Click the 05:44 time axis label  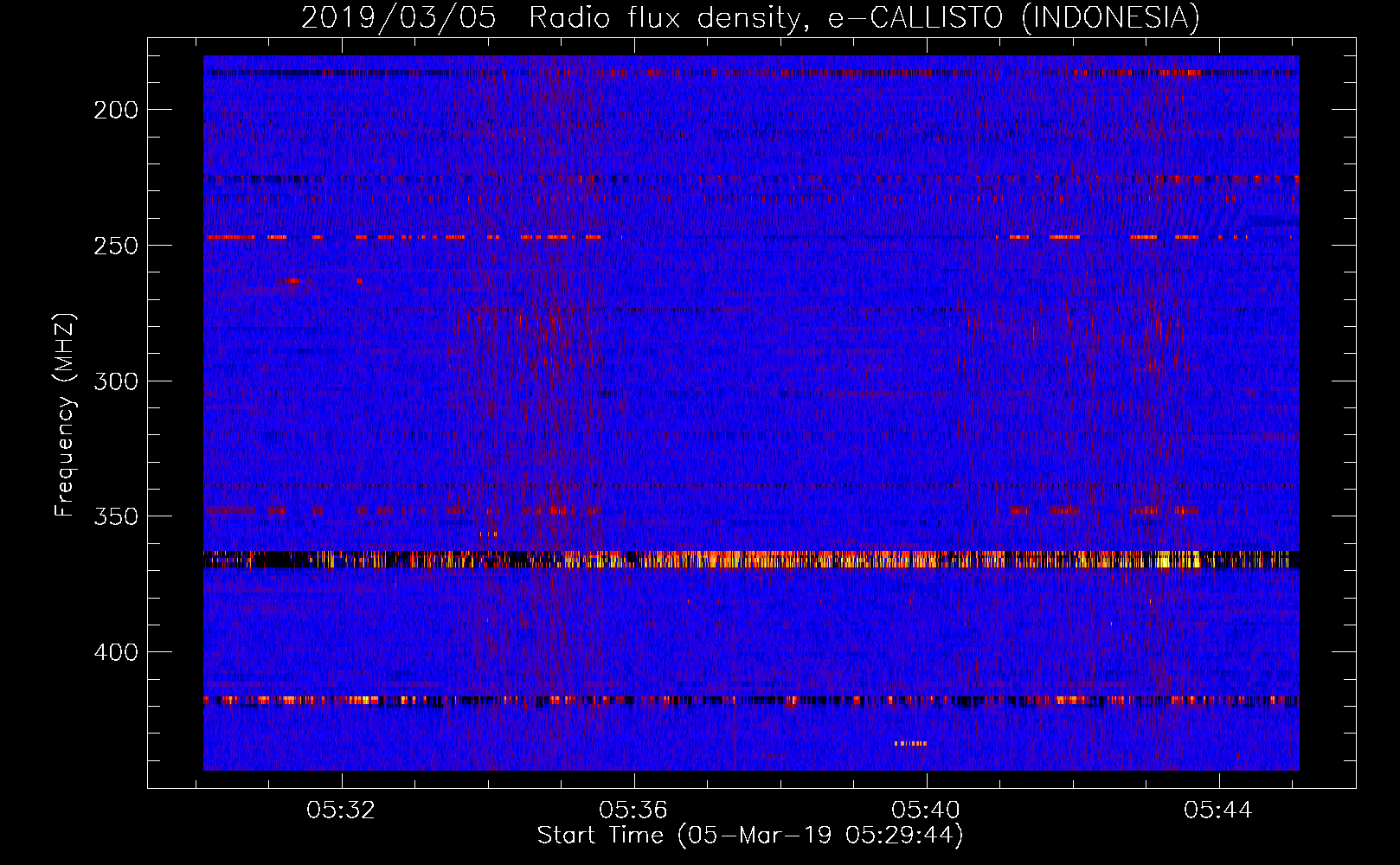click(x=1218, y=811)
